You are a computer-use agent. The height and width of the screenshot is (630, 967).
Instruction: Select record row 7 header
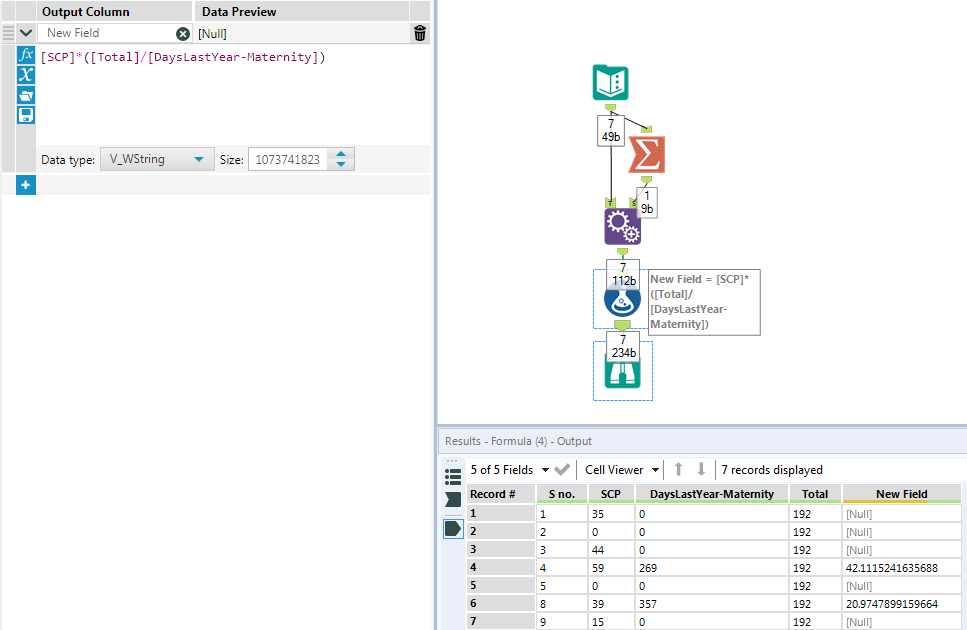click(x=501, y=621)
